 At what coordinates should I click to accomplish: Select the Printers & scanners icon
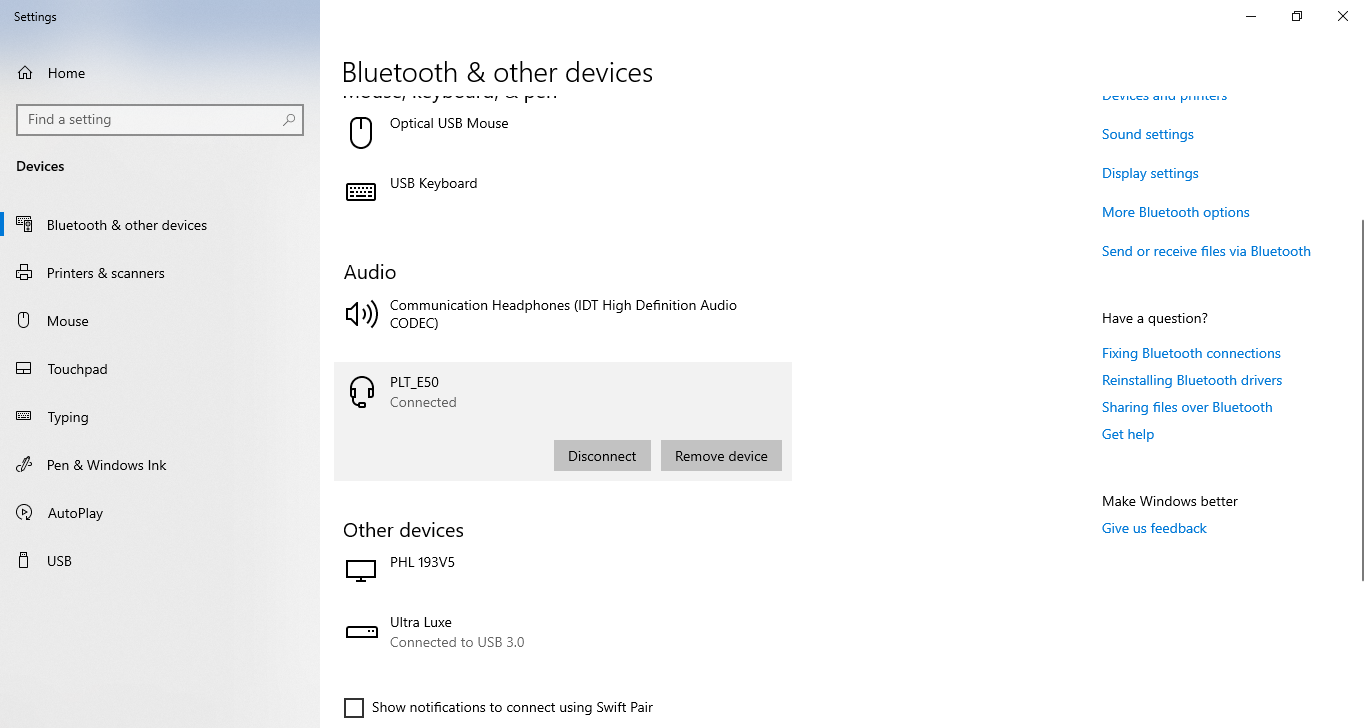(25, 273)
